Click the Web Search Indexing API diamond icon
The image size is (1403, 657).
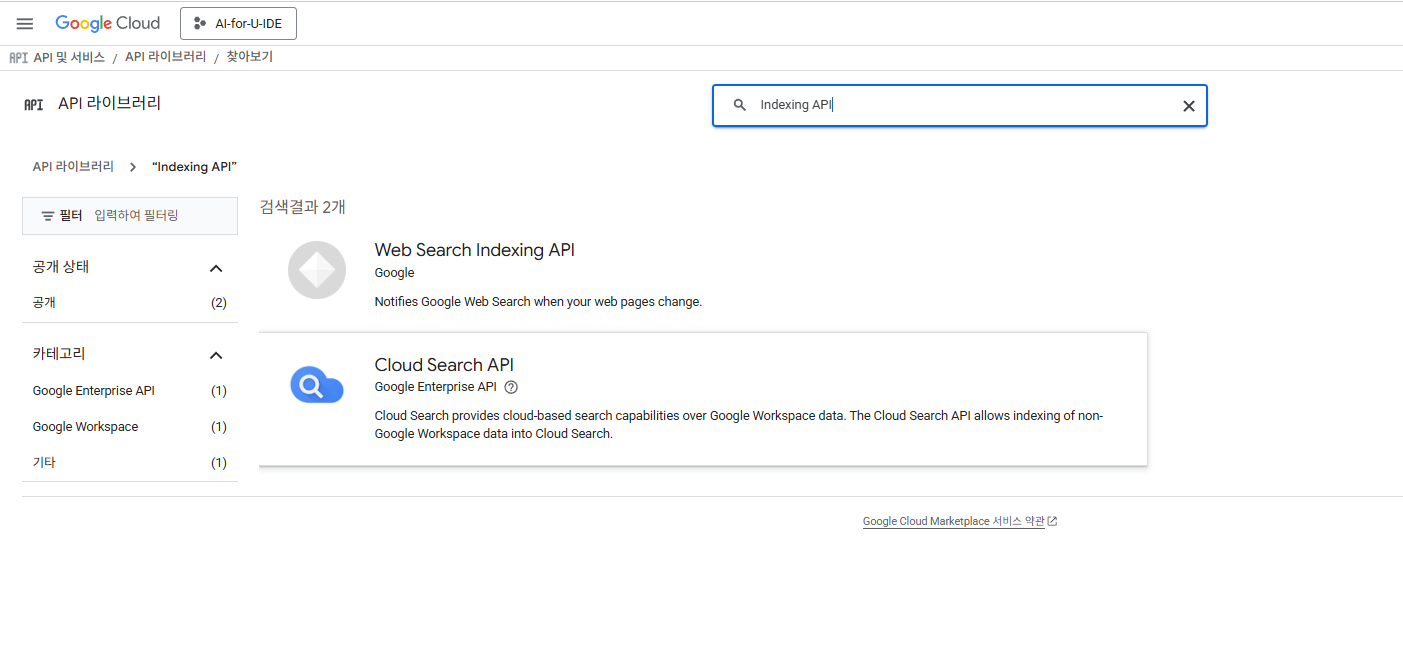pyautogui.click(x=316, y=270)
